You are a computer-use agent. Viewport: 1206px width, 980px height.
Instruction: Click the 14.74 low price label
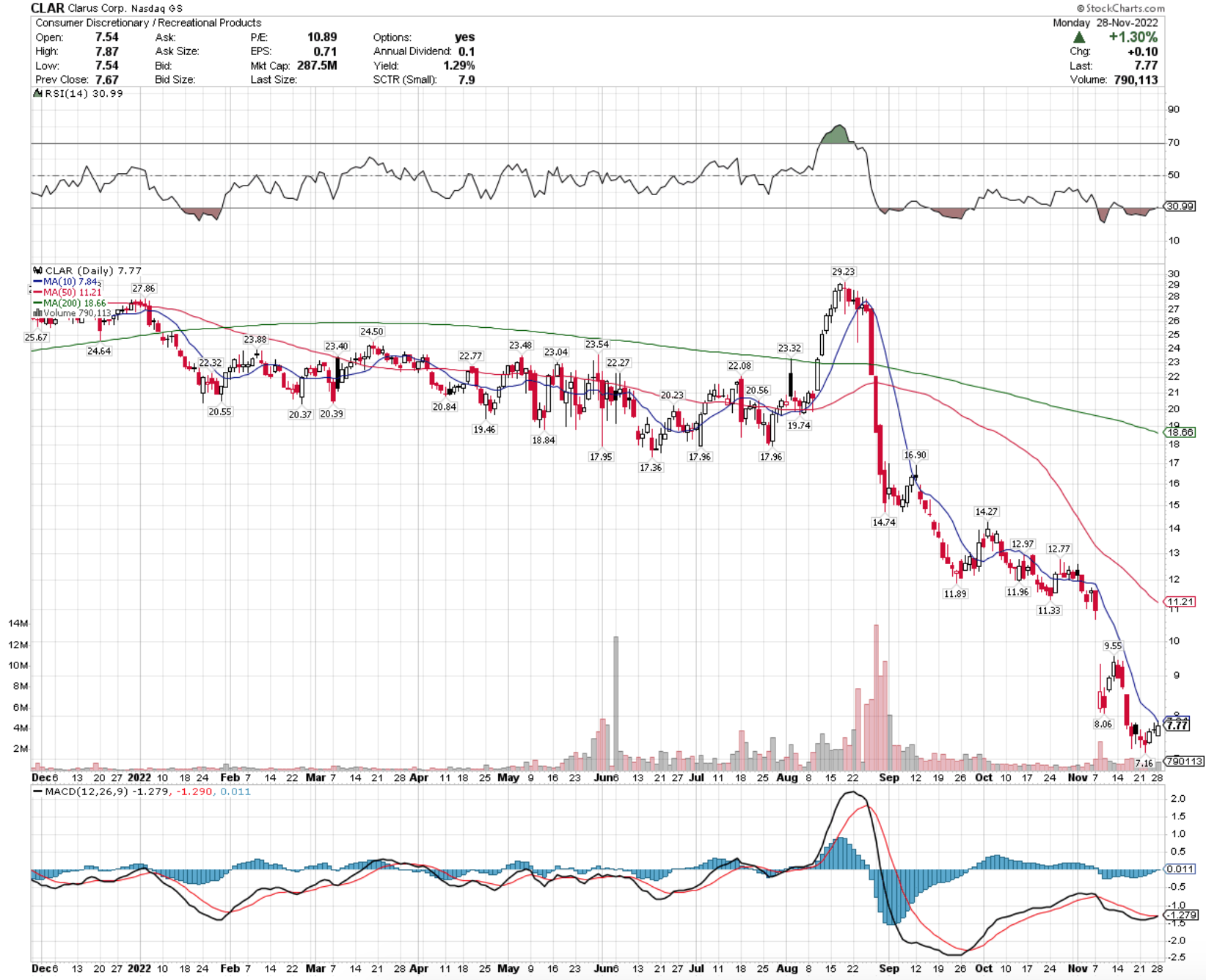tap(884, 522)
